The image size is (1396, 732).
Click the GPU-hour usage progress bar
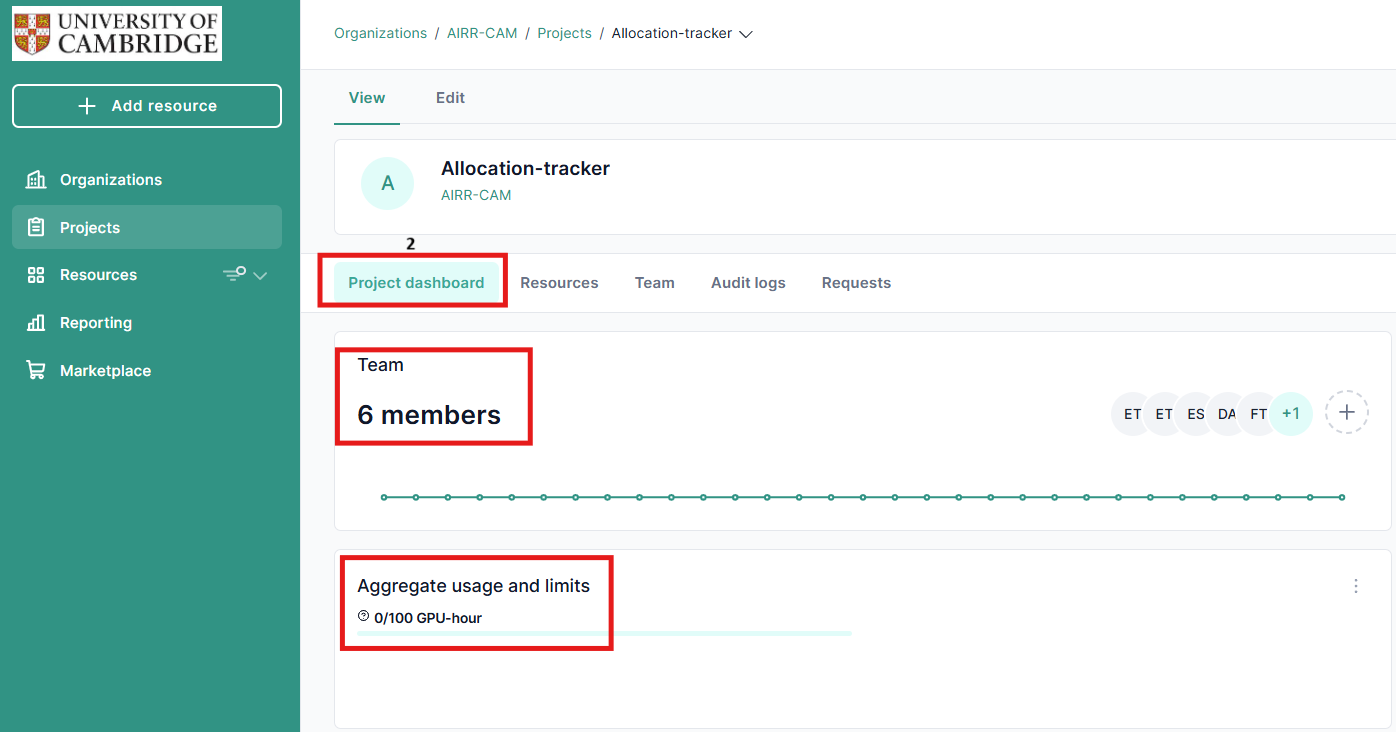click(604, 633)
